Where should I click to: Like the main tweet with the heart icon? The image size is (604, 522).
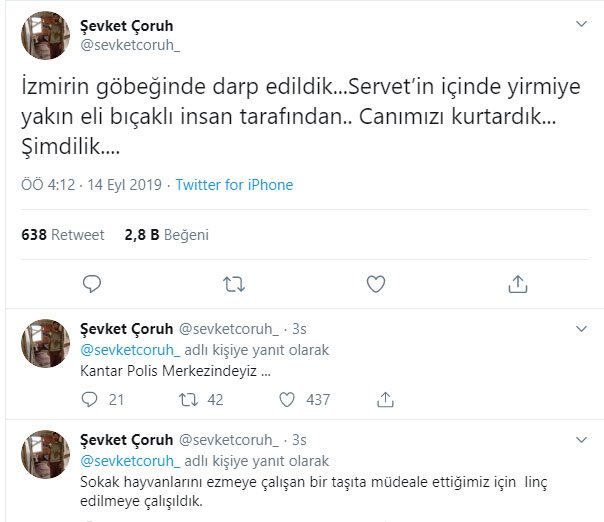click(376, 284)
